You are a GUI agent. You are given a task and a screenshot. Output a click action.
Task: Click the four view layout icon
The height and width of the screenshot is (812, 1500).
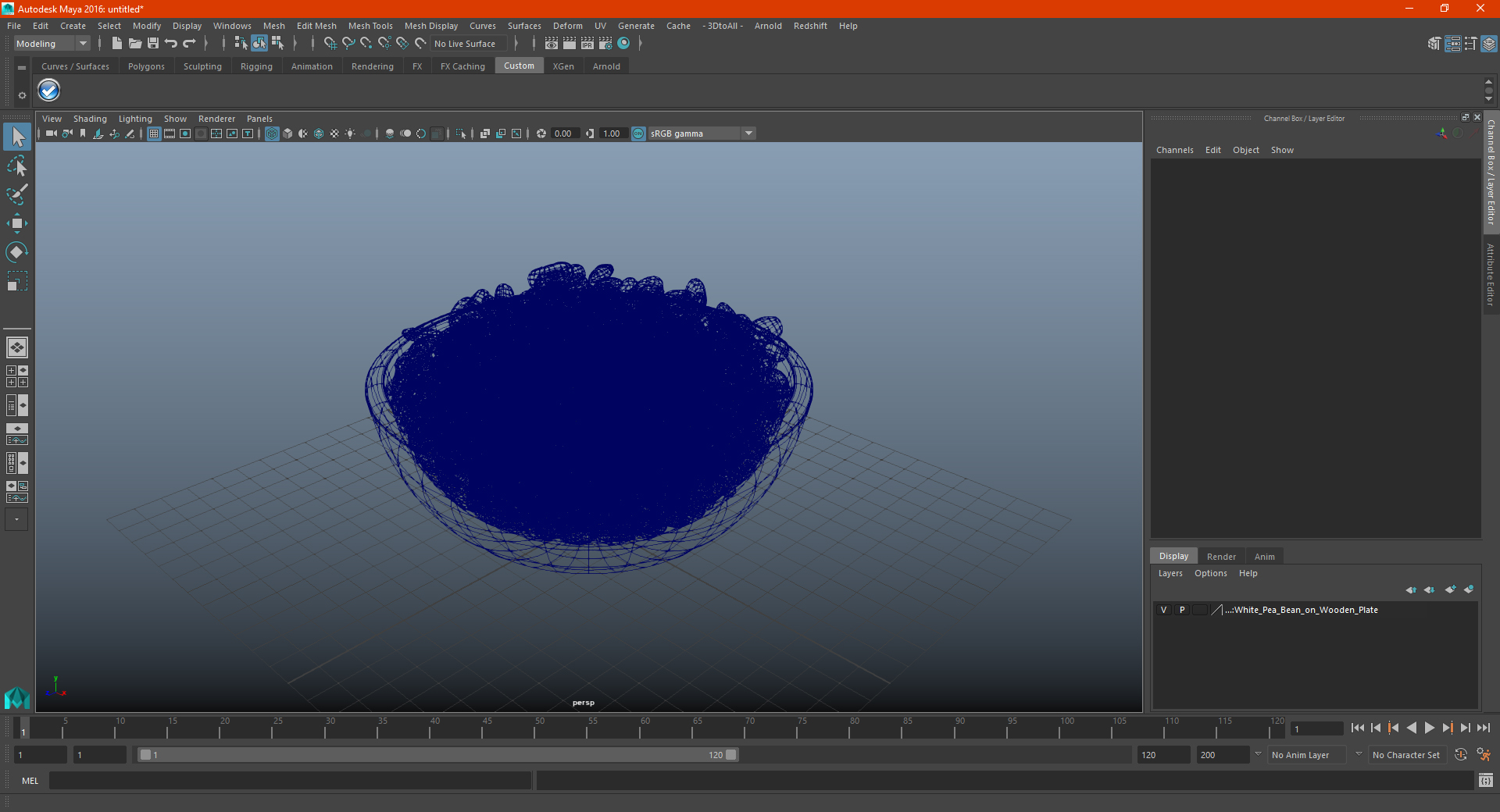point(17,376)
